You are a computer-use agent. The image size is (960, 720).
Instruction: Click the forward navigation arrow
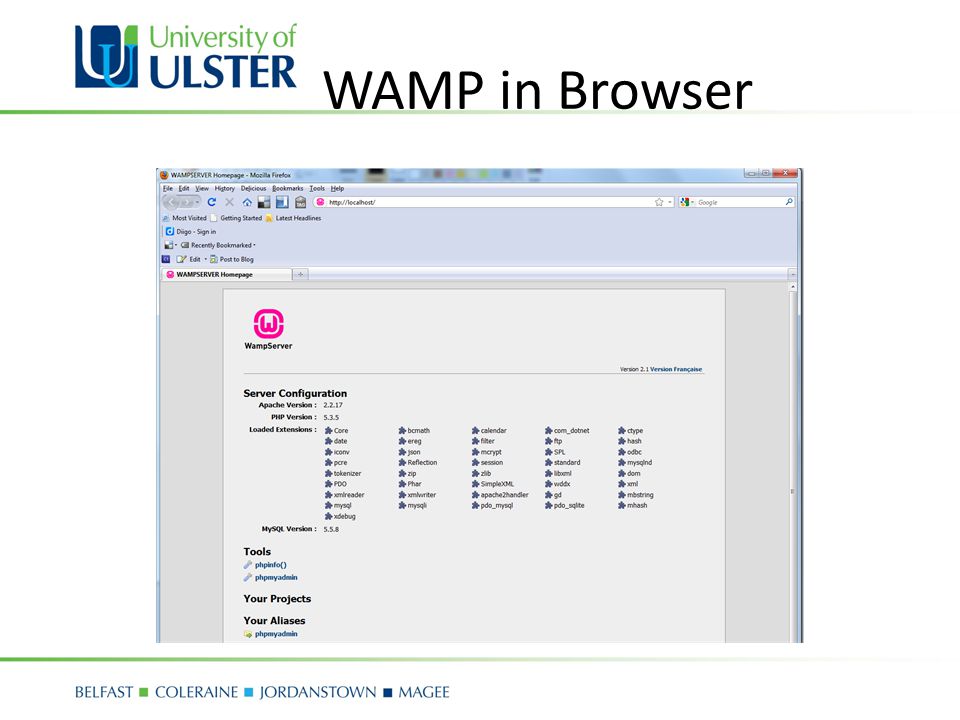(x=187, y=202)
